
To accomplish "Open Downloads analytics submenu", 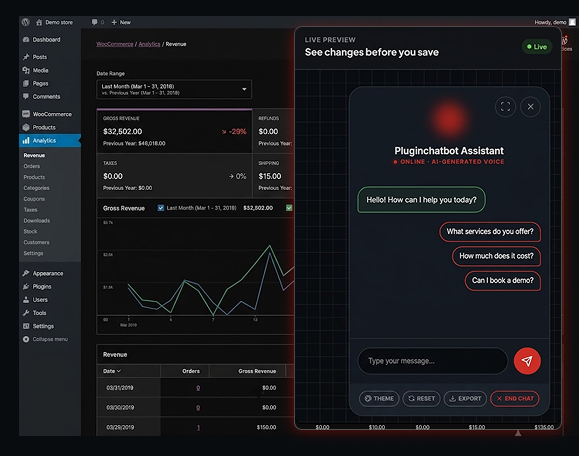I will click(x=37, y=220).
